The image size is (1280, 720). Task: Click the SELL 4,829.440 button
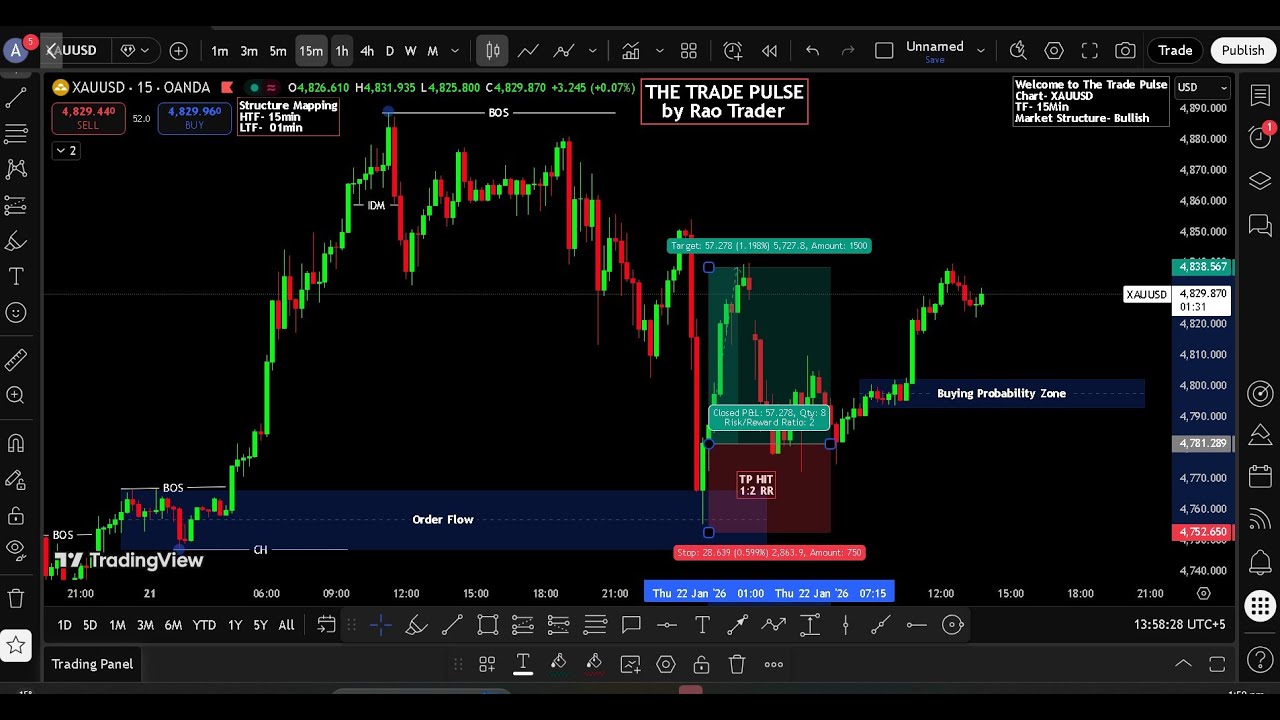88,118
